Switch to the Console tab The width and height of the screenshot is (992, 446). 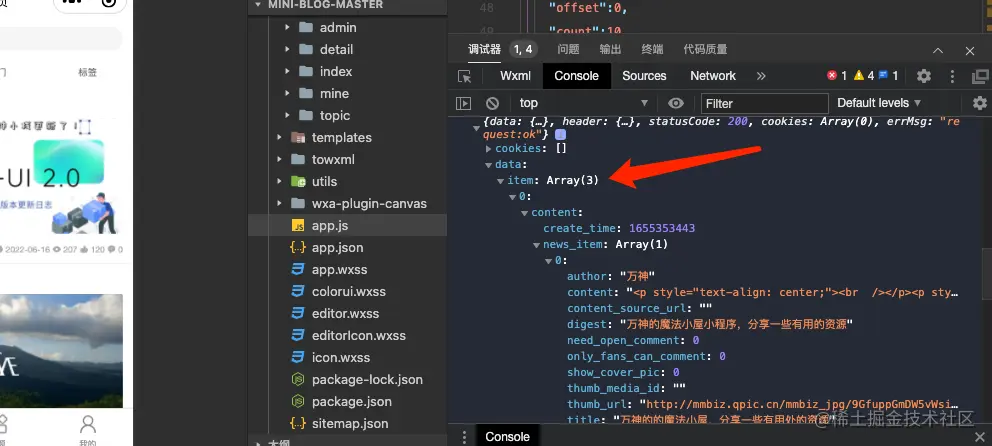tap(576, 76)
